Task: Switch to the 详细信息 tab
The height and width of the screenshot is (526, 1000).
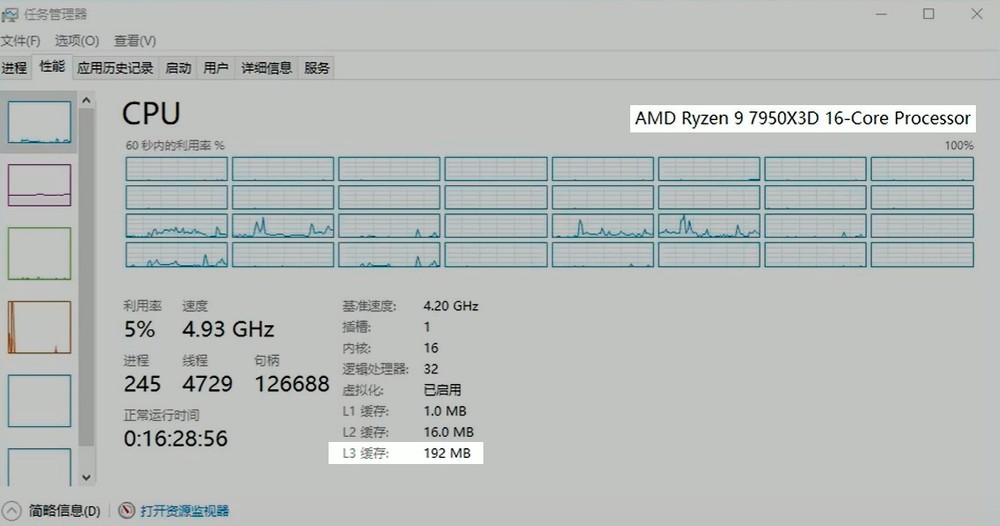Action: pos(267,68)
